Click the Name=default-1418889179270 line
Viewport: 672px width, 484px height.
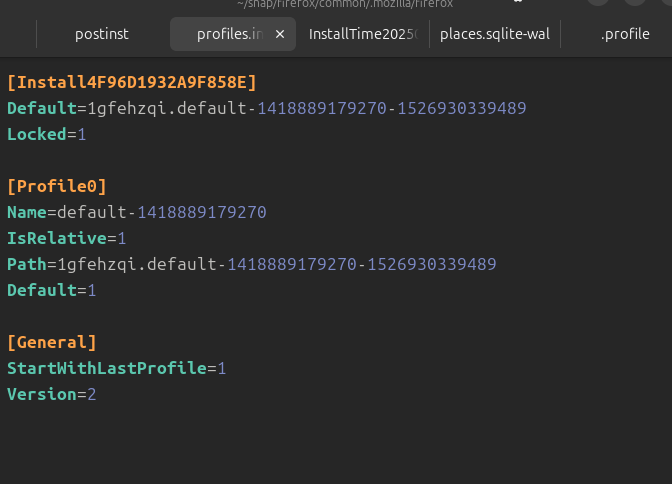(137, 212)
